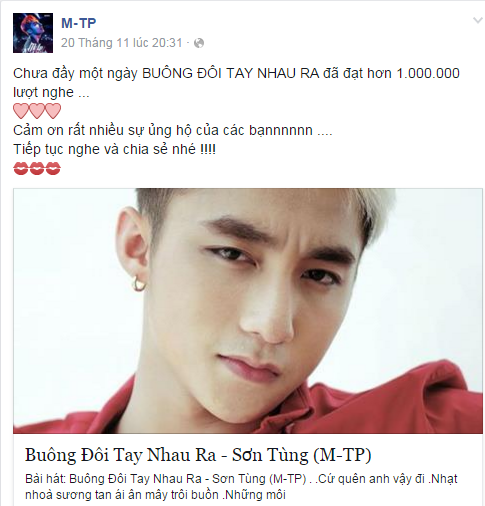The height and width of the screenshot is (506, 485).
Task: Click the middle red lips emoji
Action: pos(37,168)
